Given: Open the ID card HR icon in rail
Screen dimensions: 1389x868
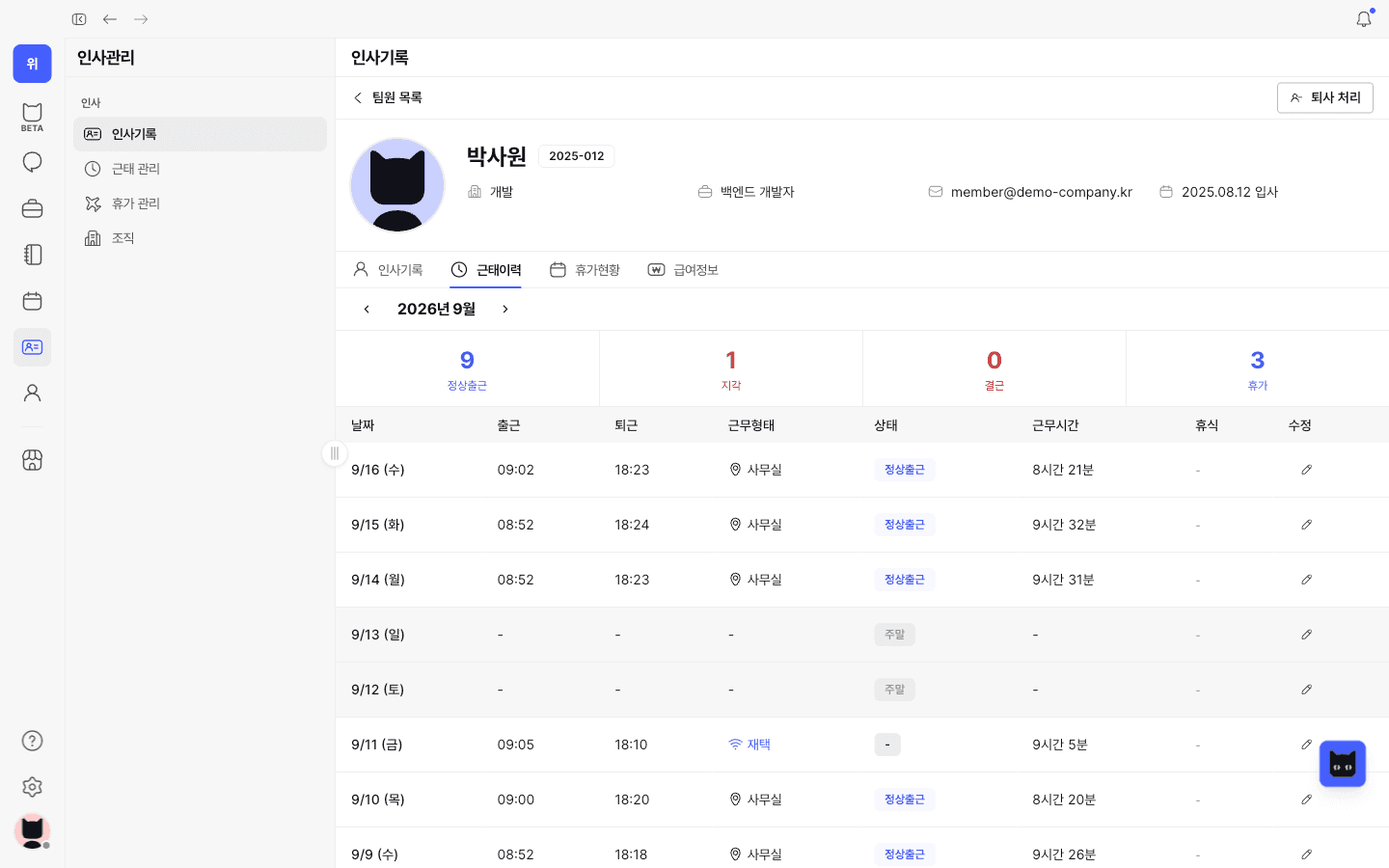Looking at the screenshot, I should tap(32, 347).
